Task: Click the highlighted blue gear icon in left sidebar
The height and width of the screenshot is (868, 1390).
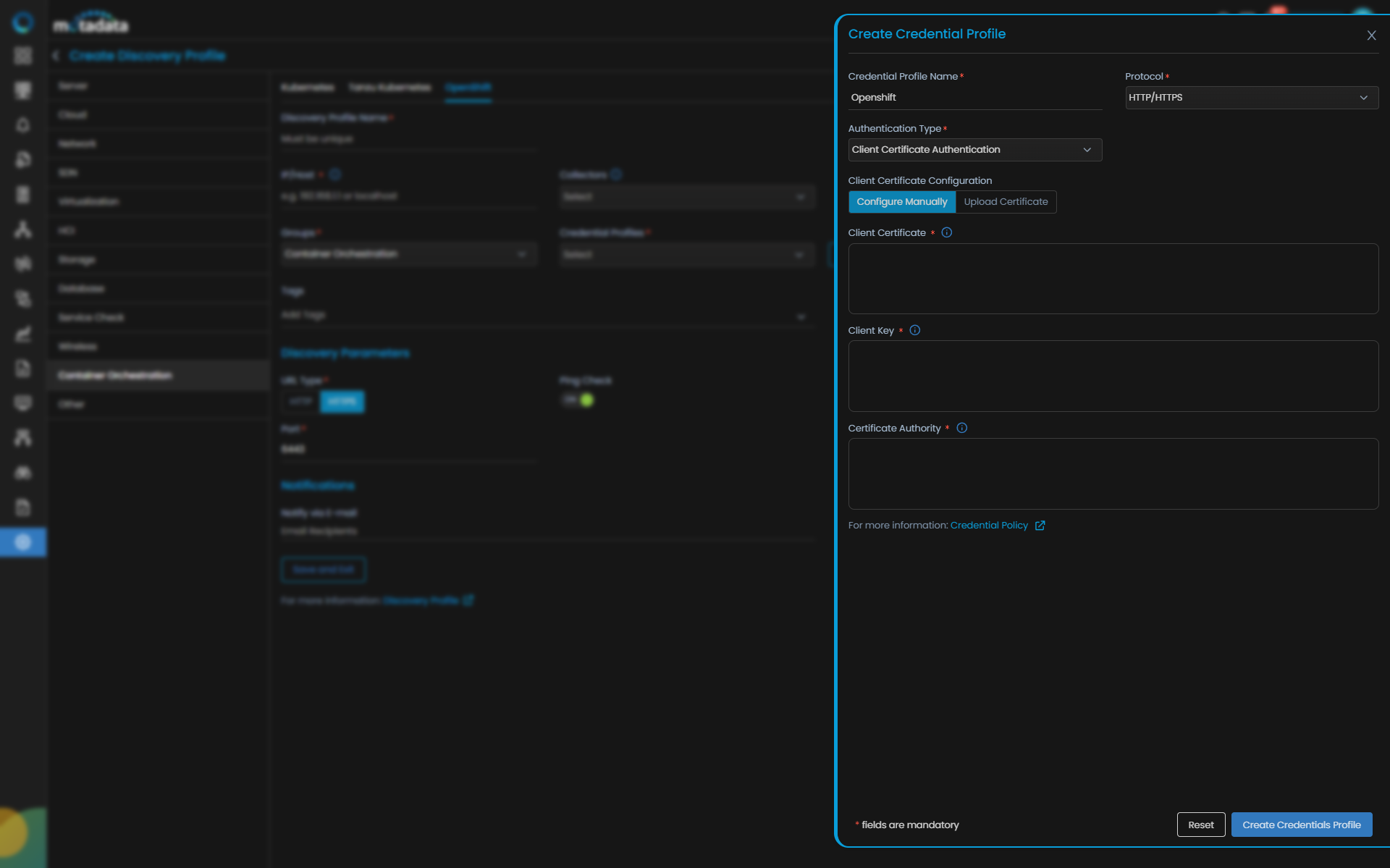Action: (x=23, y=542)
